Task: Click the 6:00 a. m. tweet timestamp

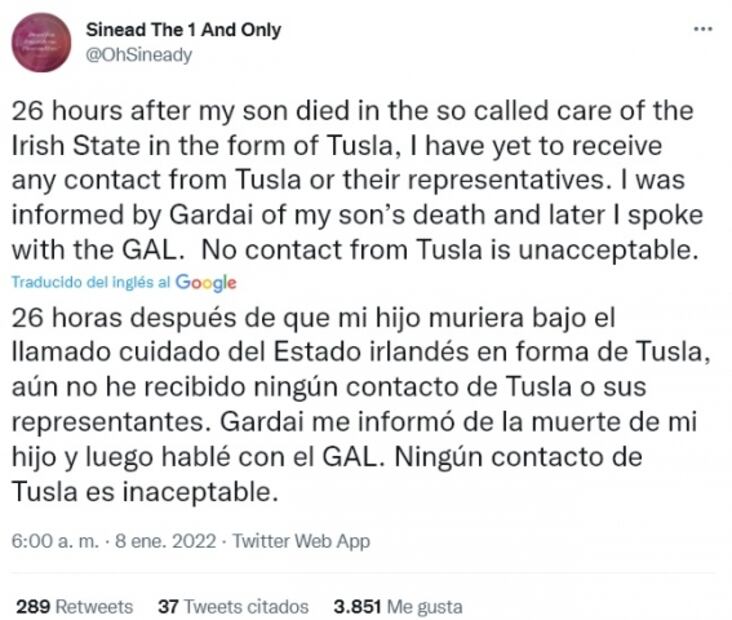Action: pyautogui.click(x=55, y=541)
